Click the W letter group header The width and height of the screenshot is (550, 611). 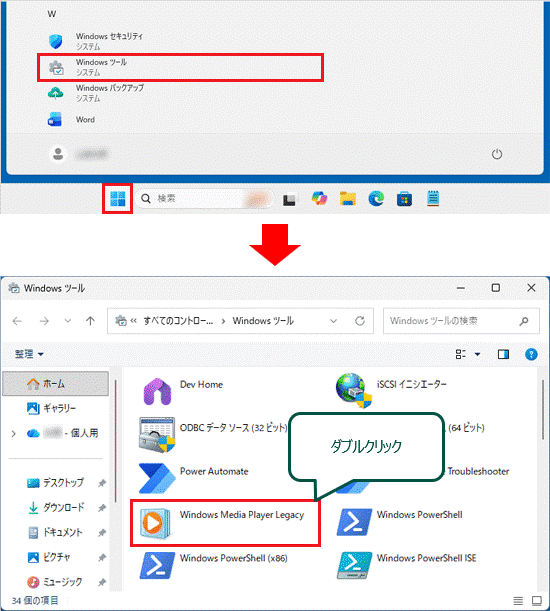click(51, 14)
